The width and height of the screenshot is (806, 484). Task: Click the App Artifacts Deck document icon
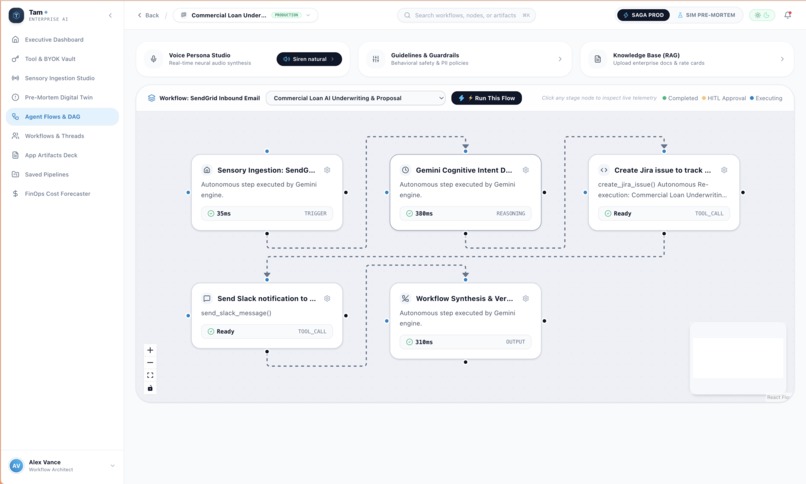pos(15,155)
